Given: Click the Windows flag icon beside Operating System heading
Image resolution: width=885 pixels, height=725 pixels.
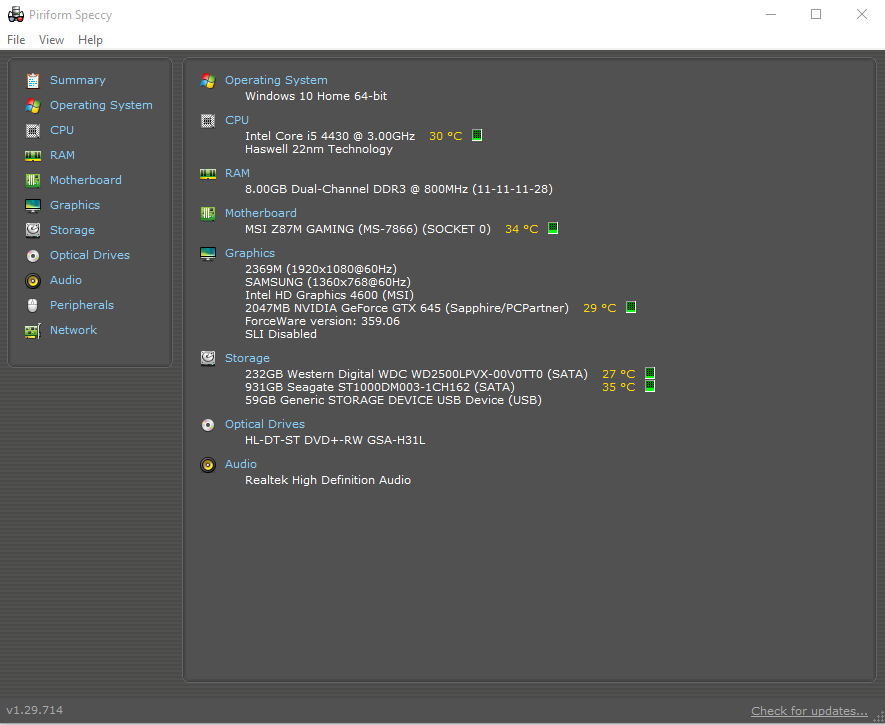Looking at the screenshot, I should click(x=208, y=81).
